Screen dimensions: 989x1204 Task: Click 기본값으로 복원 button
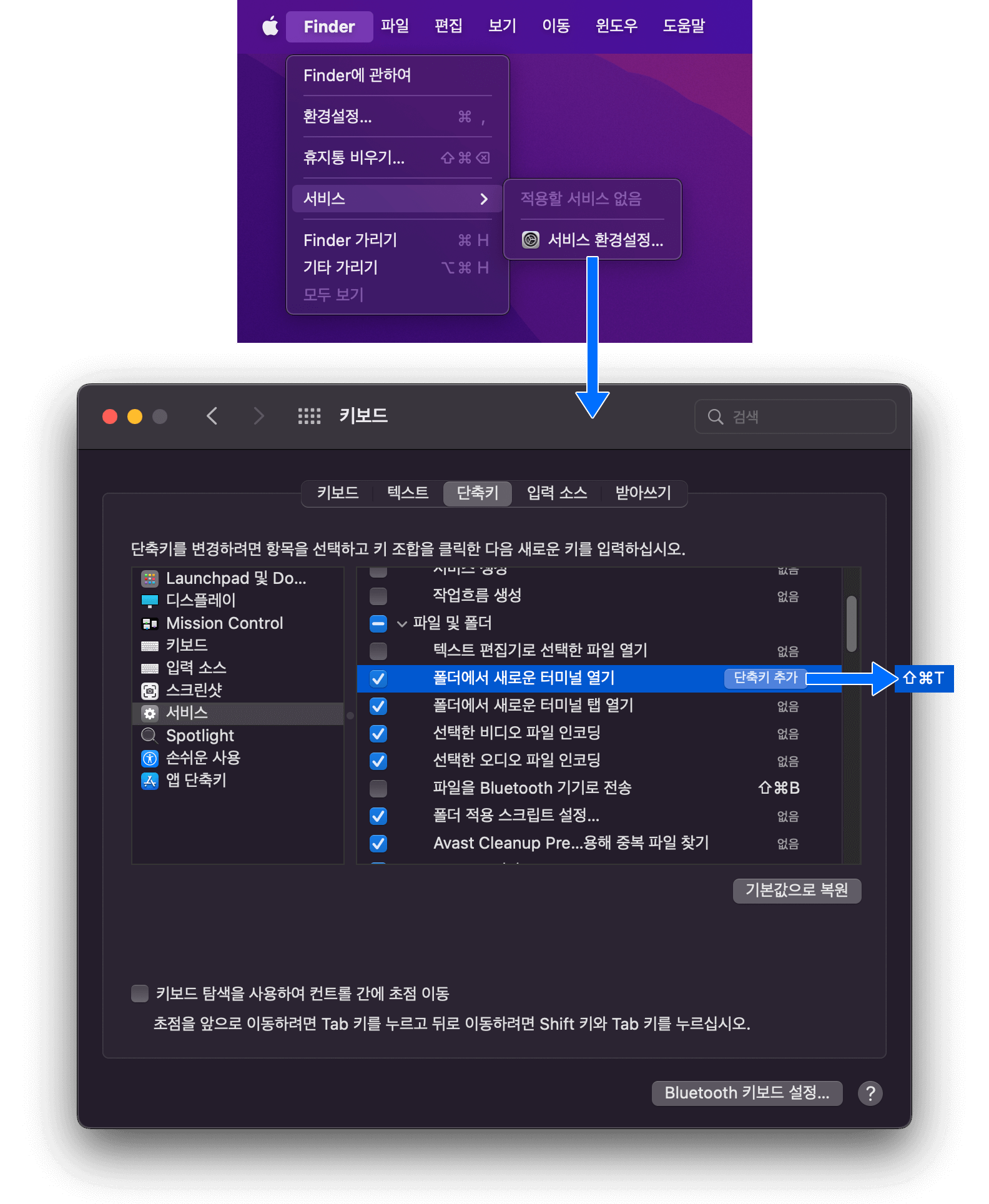797,891
